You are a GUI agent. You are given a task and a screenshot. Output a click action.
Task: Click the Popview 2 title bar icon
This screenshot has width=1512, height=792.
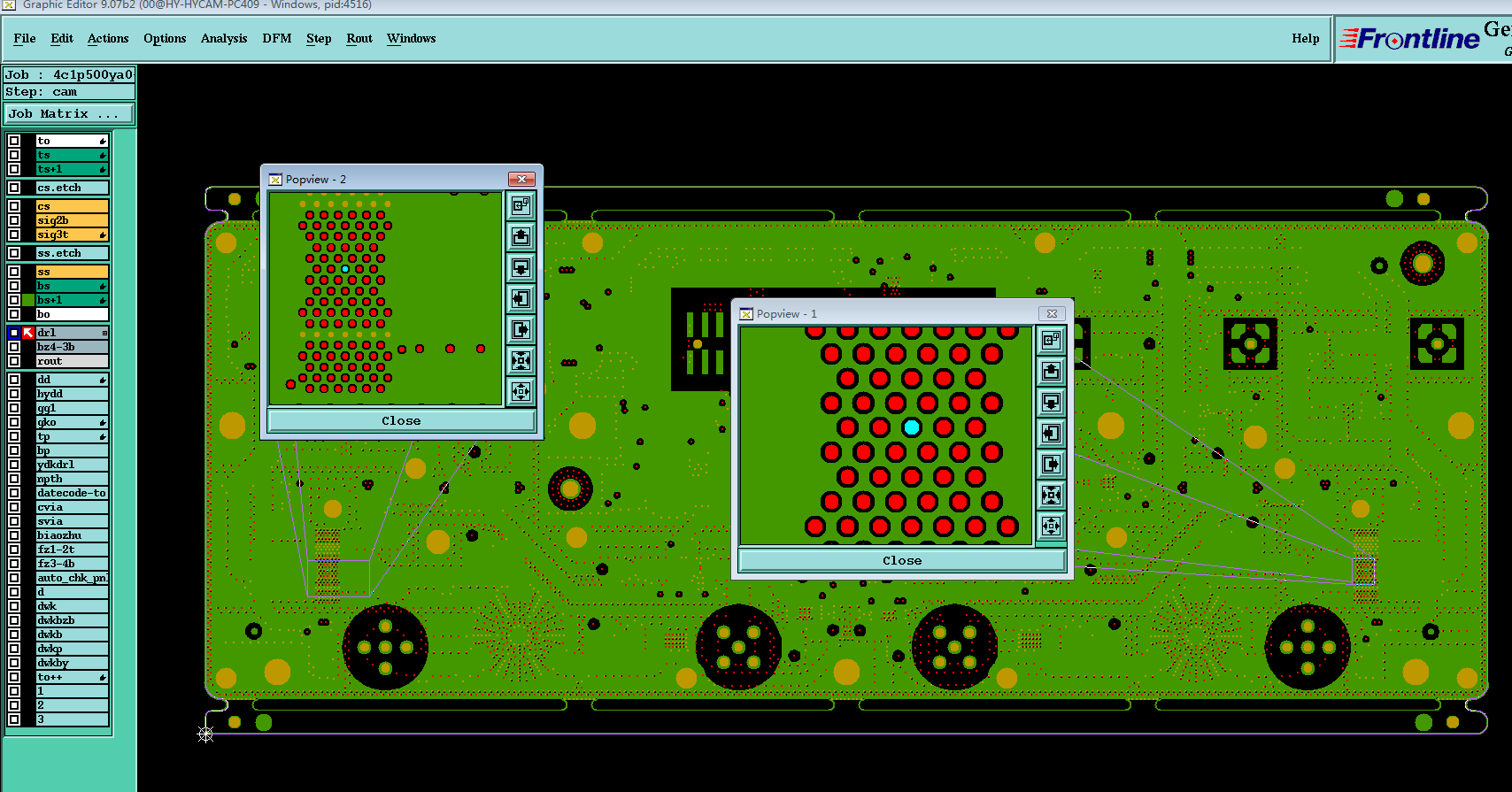[x=275, y=180]
